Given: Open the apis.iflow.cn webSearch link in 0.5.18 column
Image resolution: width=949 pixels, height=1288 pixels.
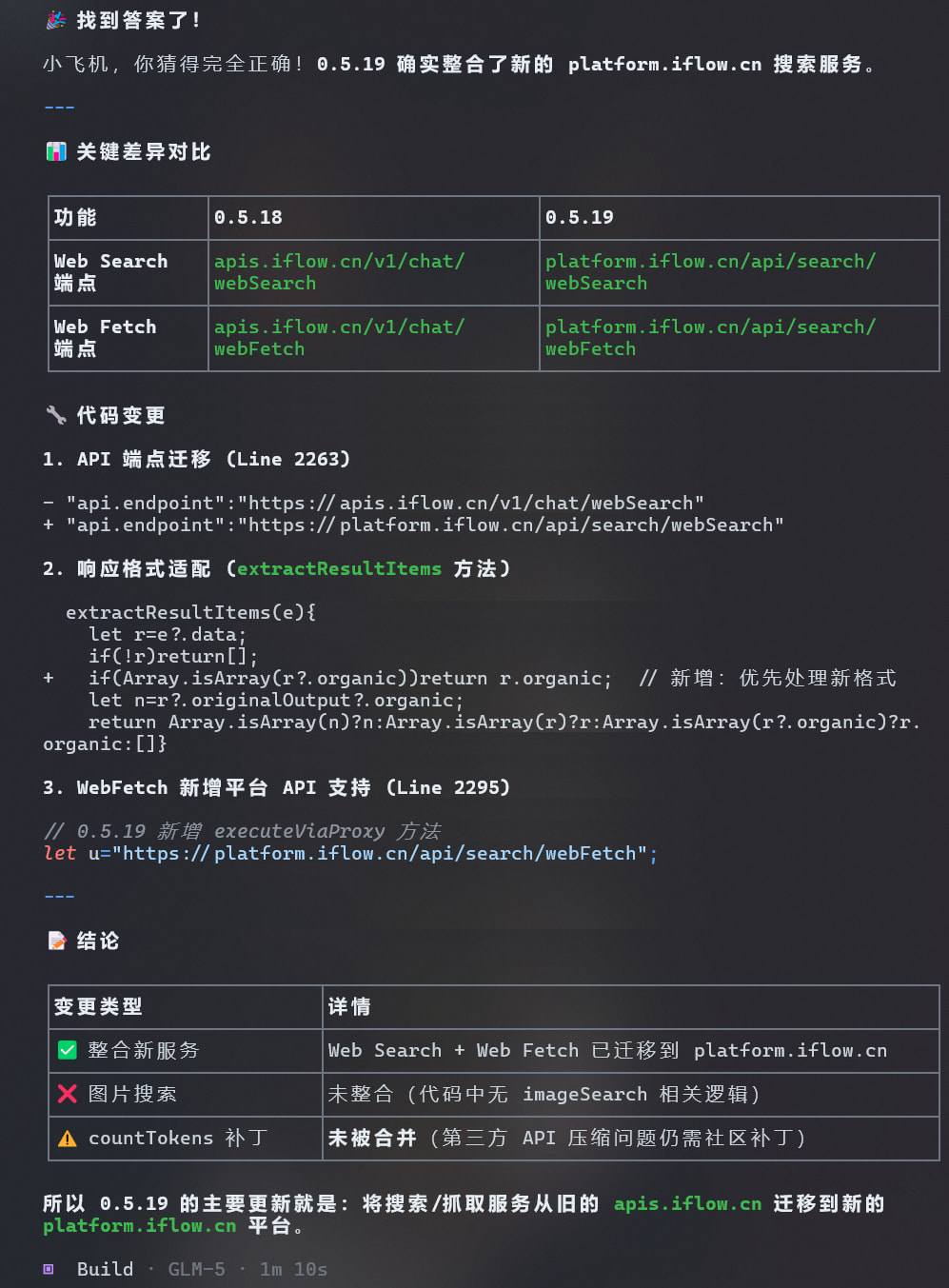Looking at the screenshot, I should point(339,272).
